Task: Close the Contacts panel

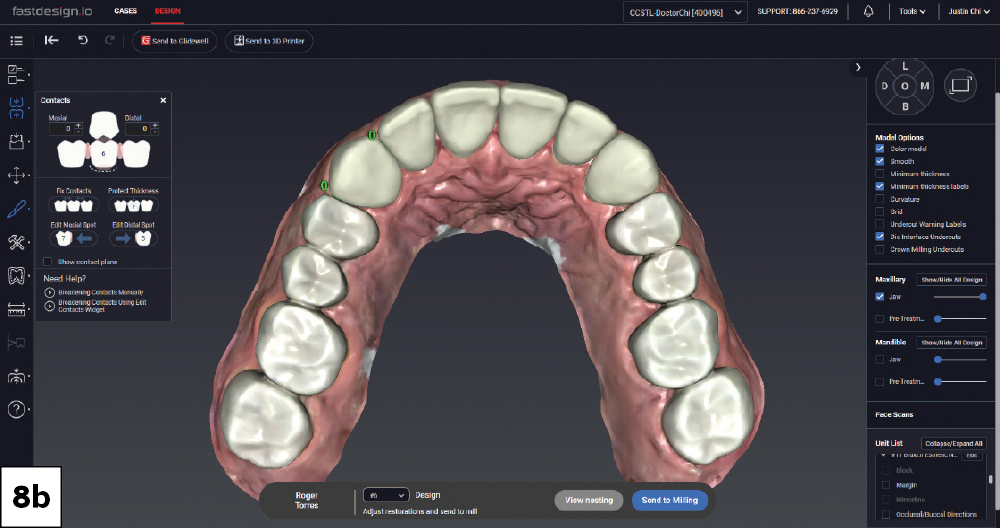Action: coord(163,100)
